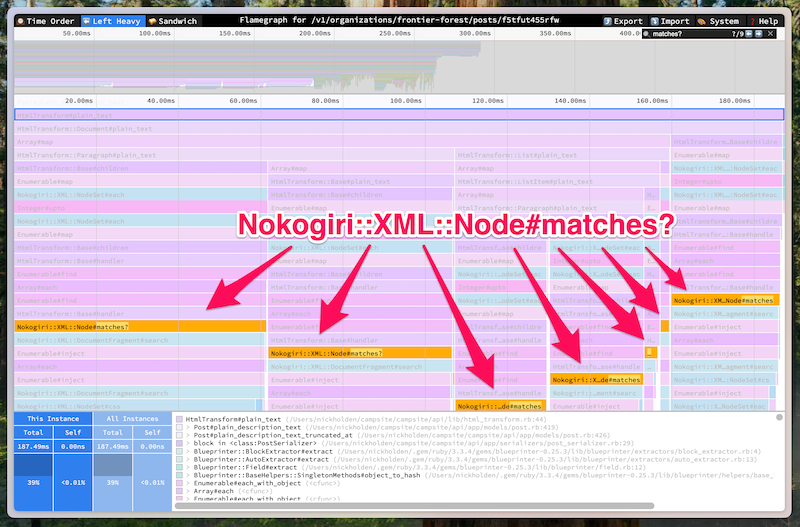Click the 39% bar under This Instance Total
800x527 pixels.
(x=33, y=482)
